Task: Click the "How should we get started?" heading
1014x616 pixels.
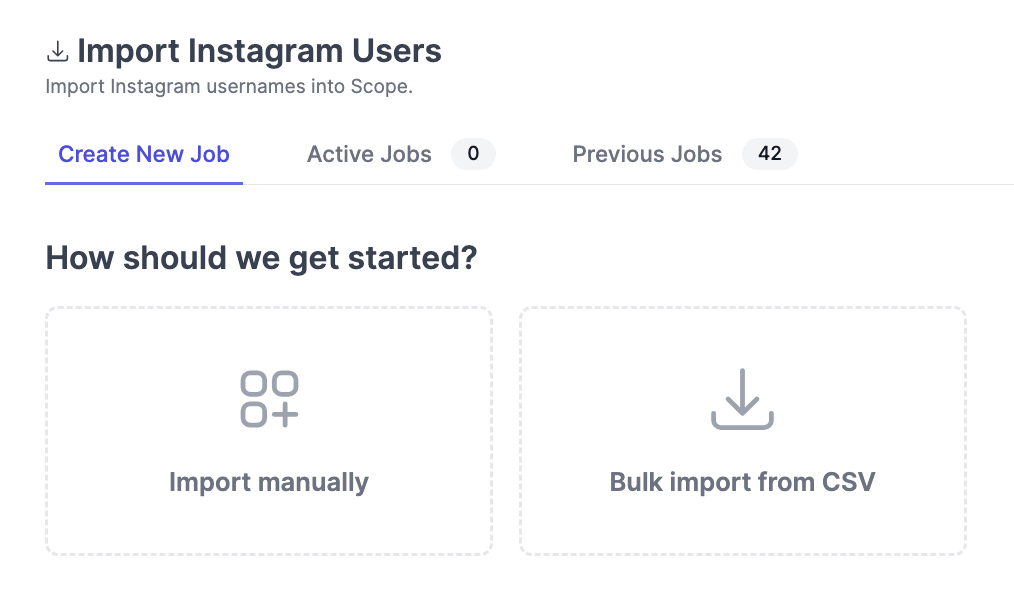Action: [x=261, y=258]
